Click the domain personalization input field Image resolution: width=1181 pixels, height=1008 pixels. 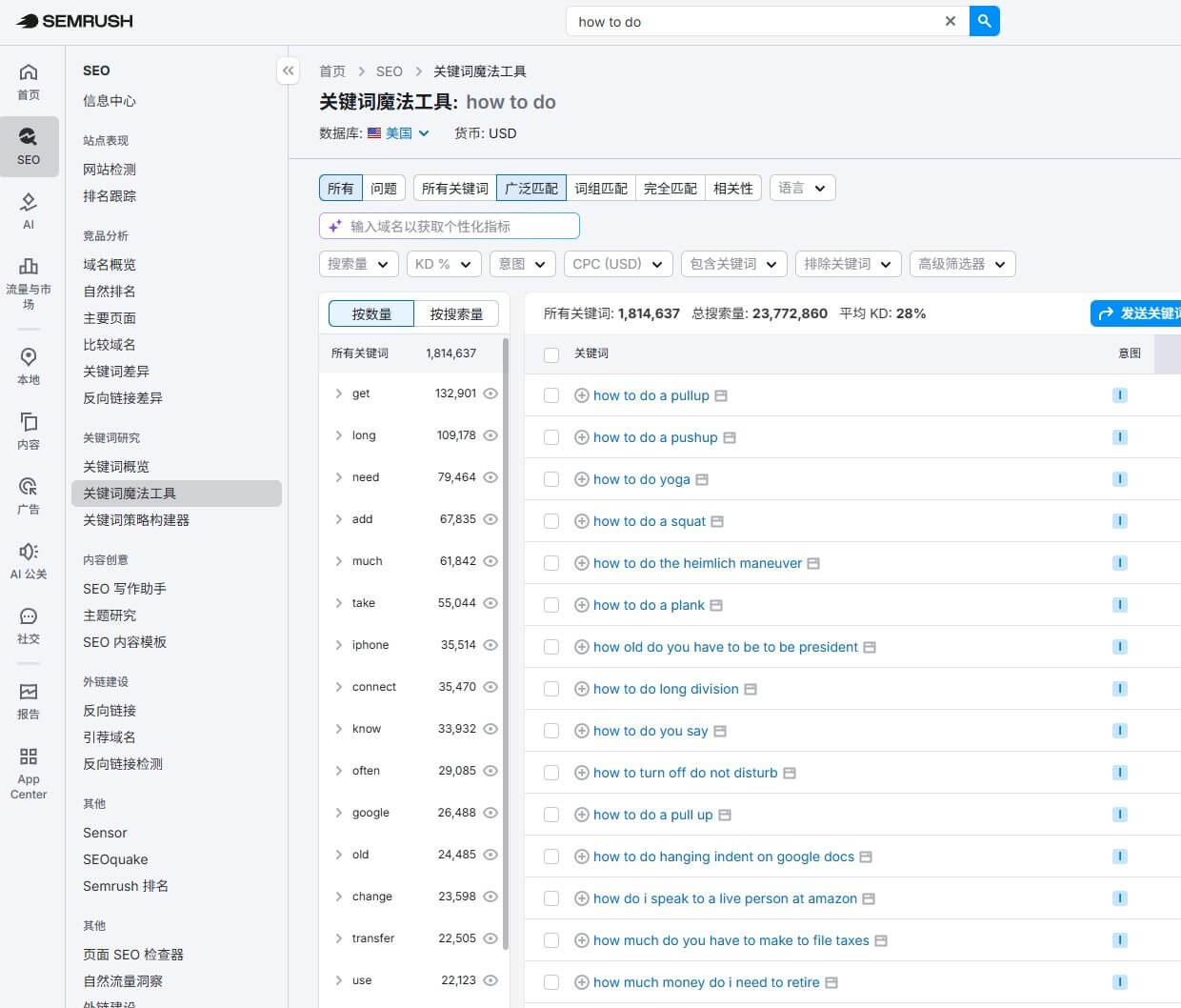[450, 226]
